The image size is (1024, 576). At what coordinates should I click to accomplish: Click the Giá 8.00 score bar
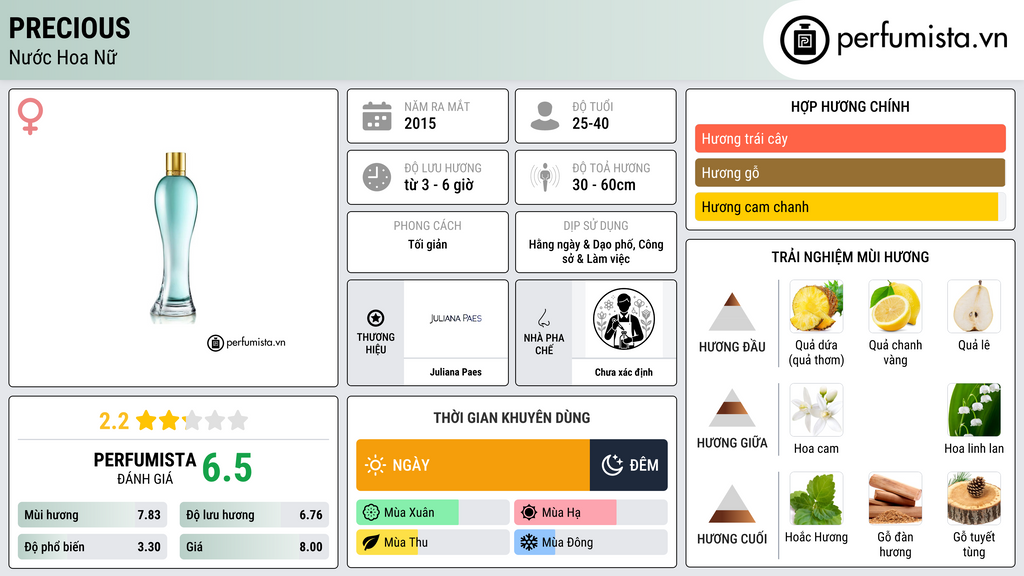[254, 547]
